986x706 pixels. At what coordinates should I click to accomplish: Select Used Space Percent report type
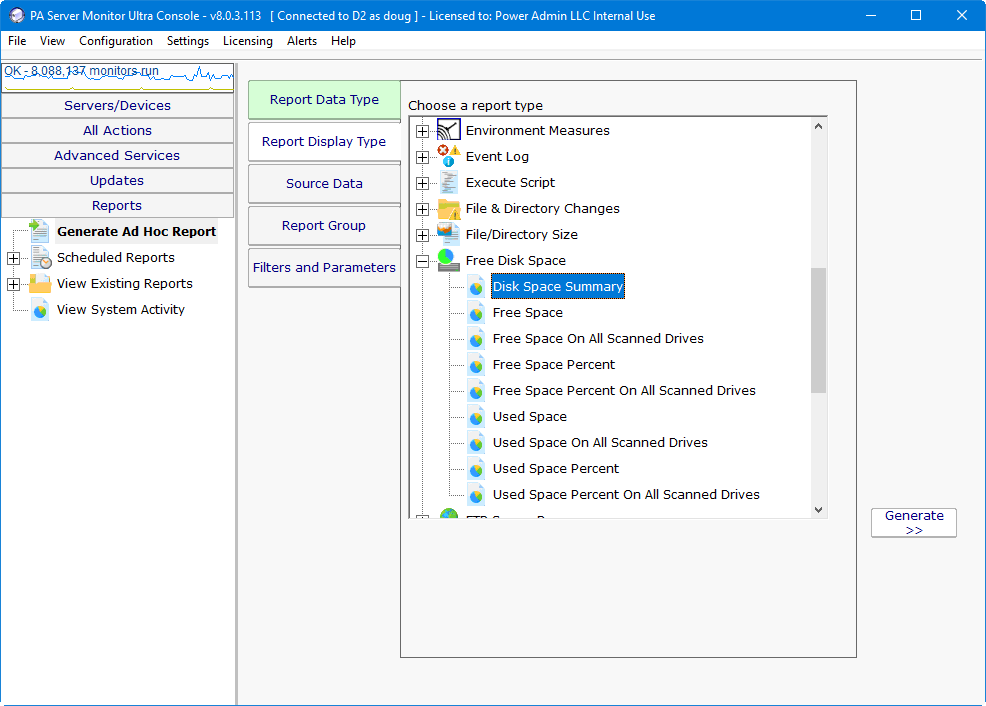click(555, 469)
